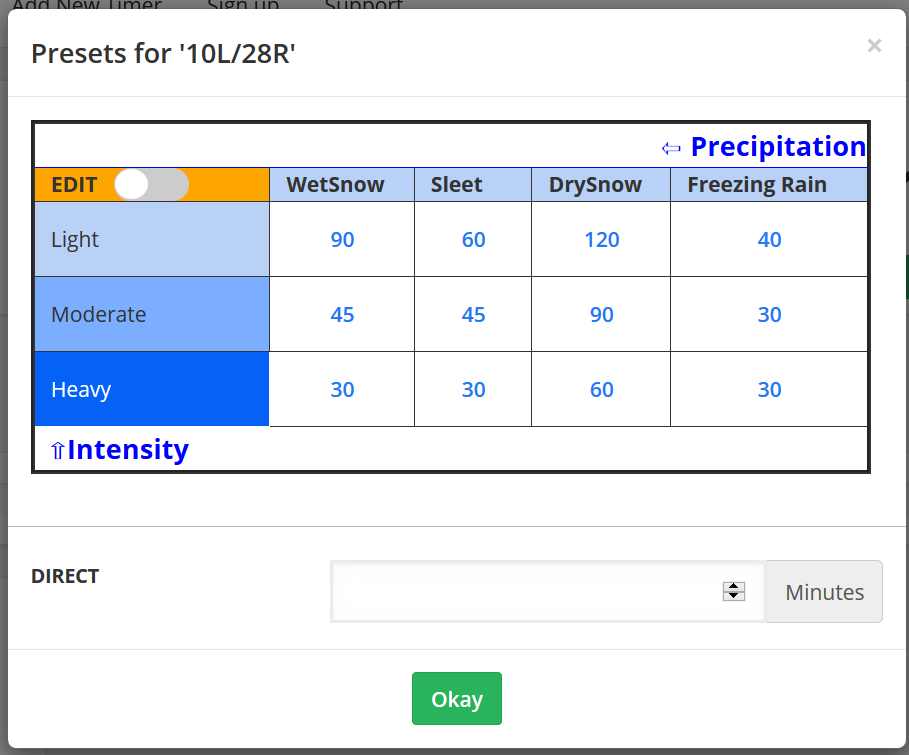Select Moderate WetSnow preset of 45
Image resolution: width=909 pixels, height=755 pixels.
click(x=342, y=315)
